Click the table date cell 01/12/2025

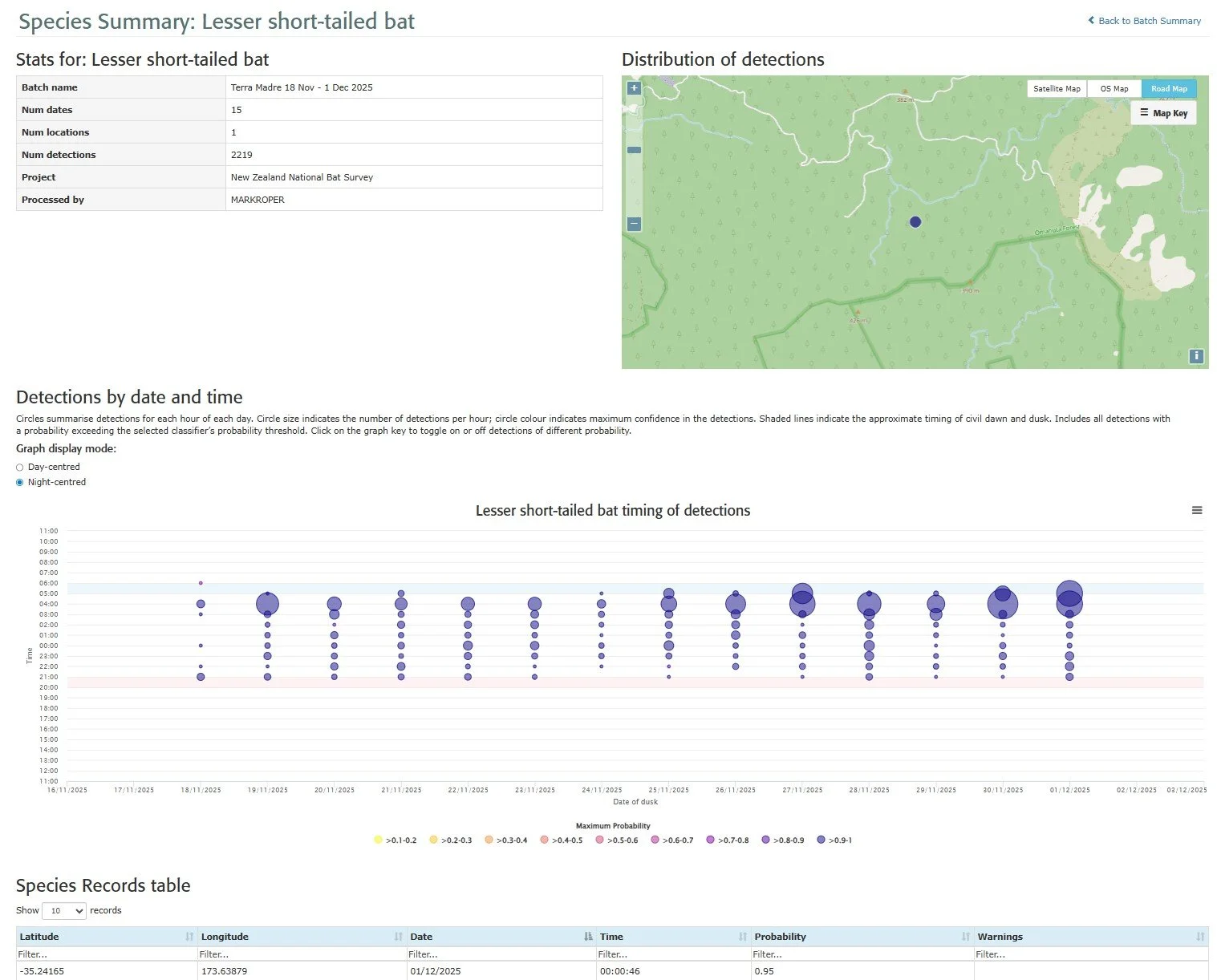tap(436, 971)
